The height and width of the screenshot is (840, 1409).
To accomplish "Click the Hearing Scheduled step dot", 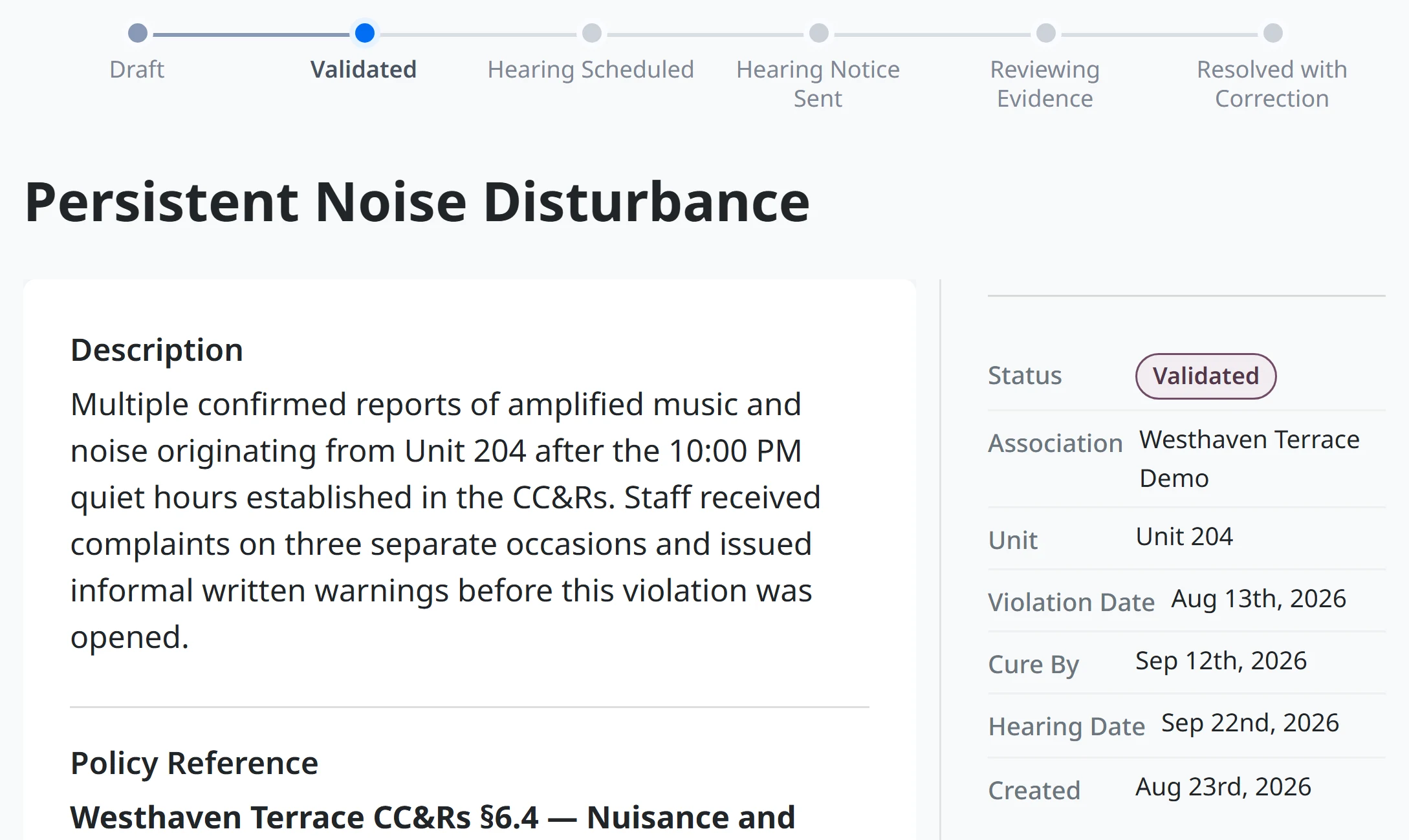I will 591,33.
